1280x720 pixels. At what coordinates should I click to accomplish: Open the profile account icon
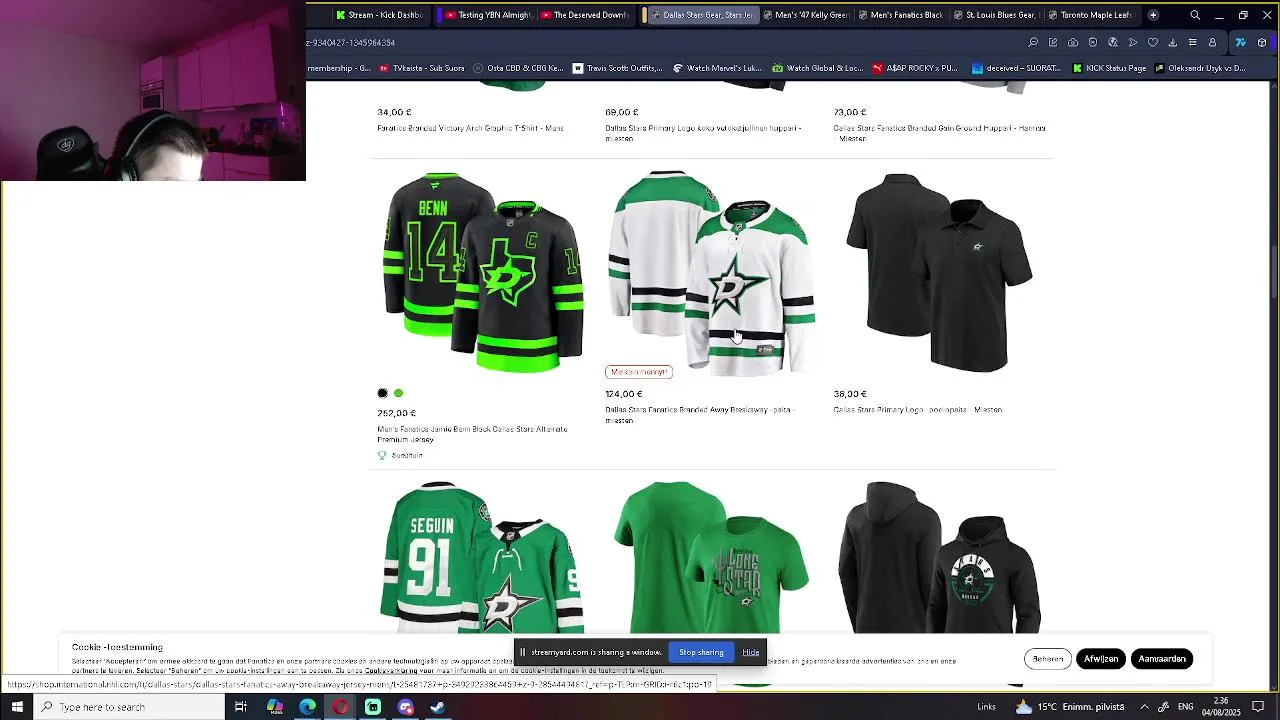click(x=1213, y=42)
